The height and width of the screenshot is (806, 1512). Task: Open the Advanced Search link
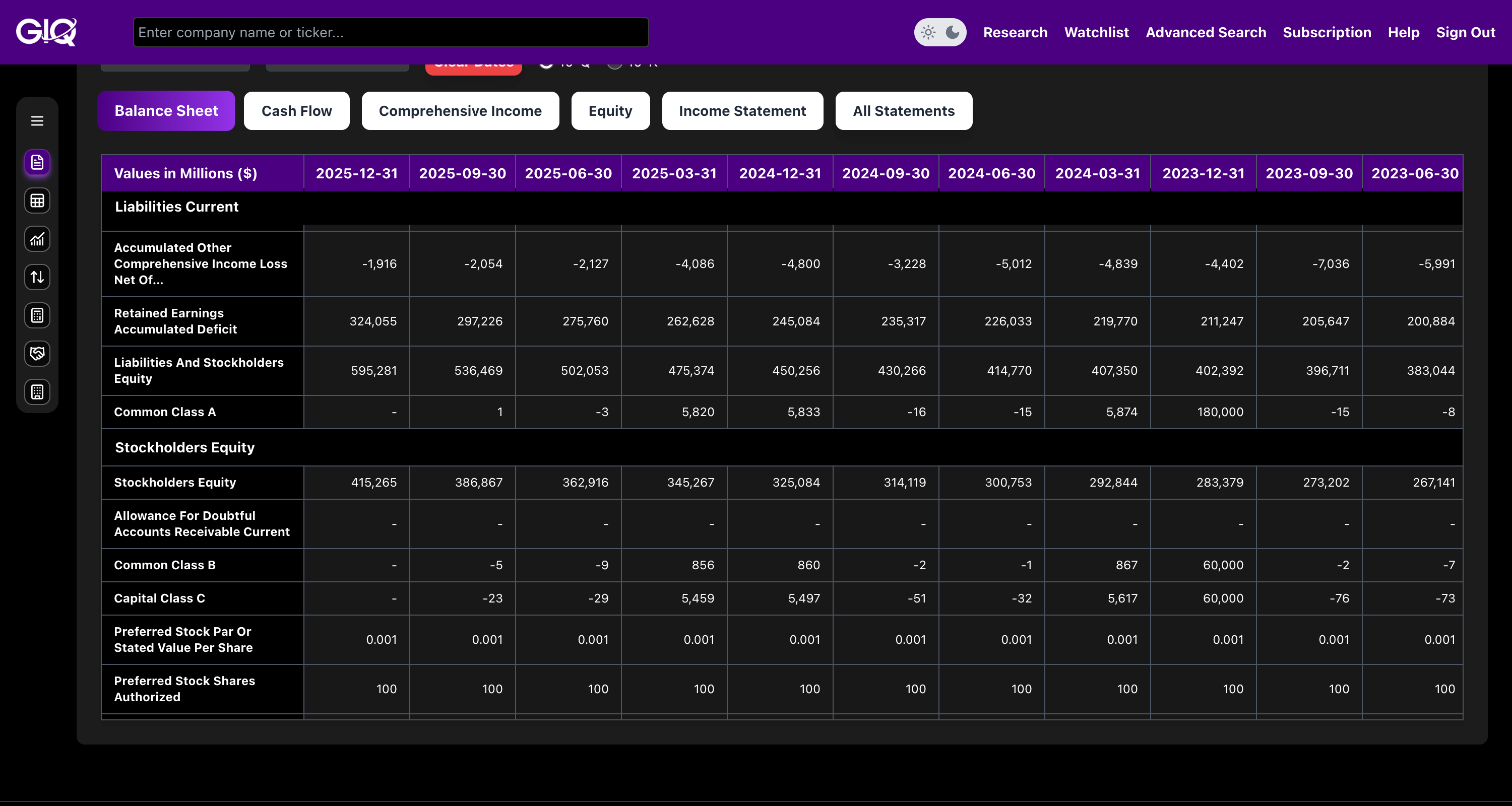[1206, 32]
